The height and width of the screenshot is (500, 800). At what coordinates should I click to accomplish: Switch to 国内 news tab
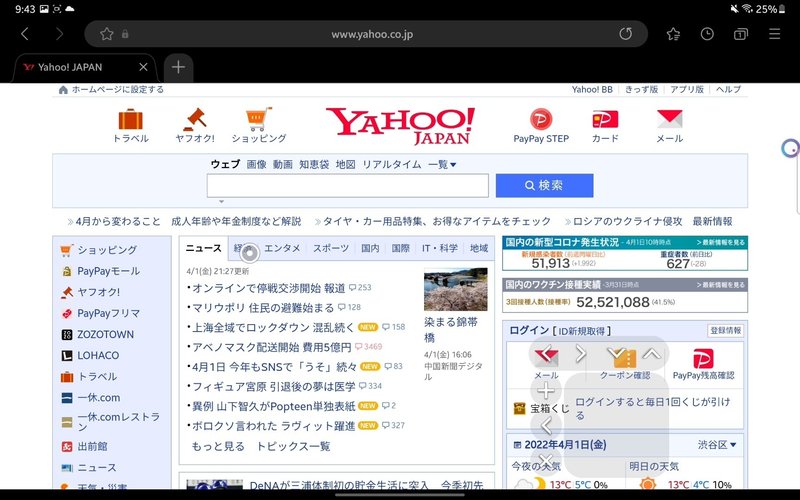tap(370, 248)
